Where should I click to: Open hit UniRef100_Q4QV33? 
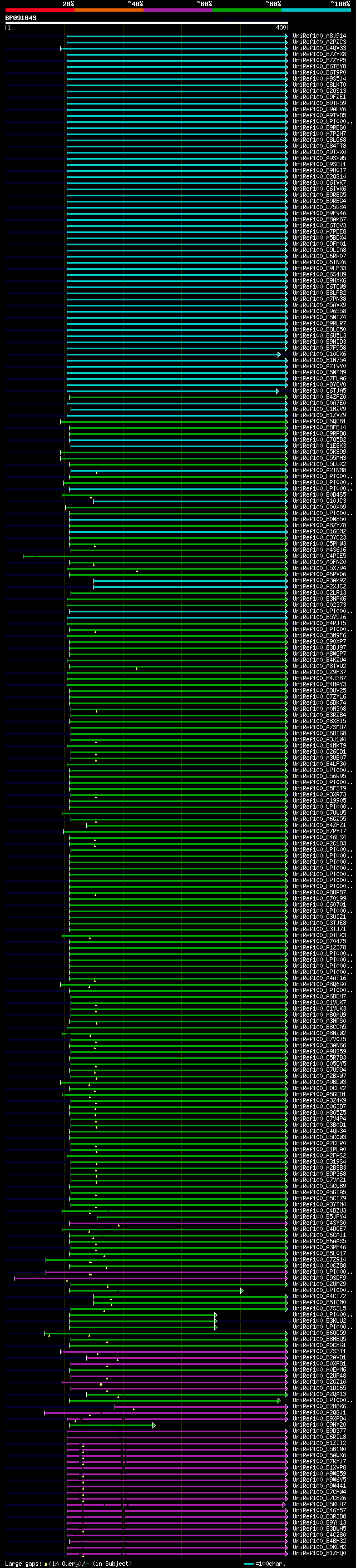point(319,48)
